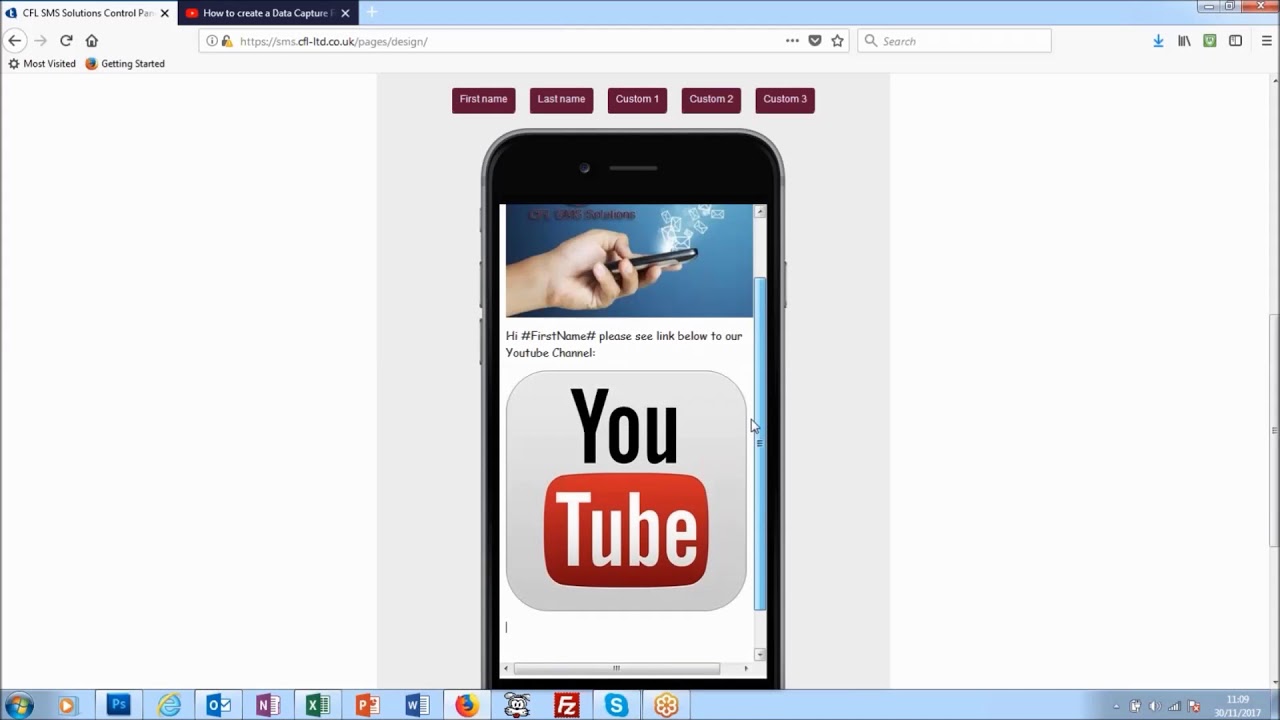This screenshot has width=1280, height=720.
Task: Open Outlook from the taskbar
Action: click(218, 705)
